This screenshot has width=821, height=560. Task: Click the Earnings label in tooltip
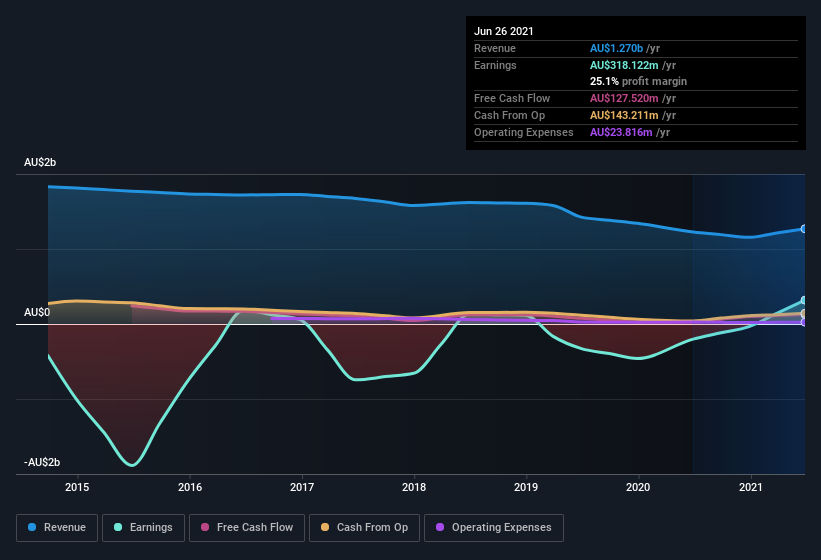(495, 65)
